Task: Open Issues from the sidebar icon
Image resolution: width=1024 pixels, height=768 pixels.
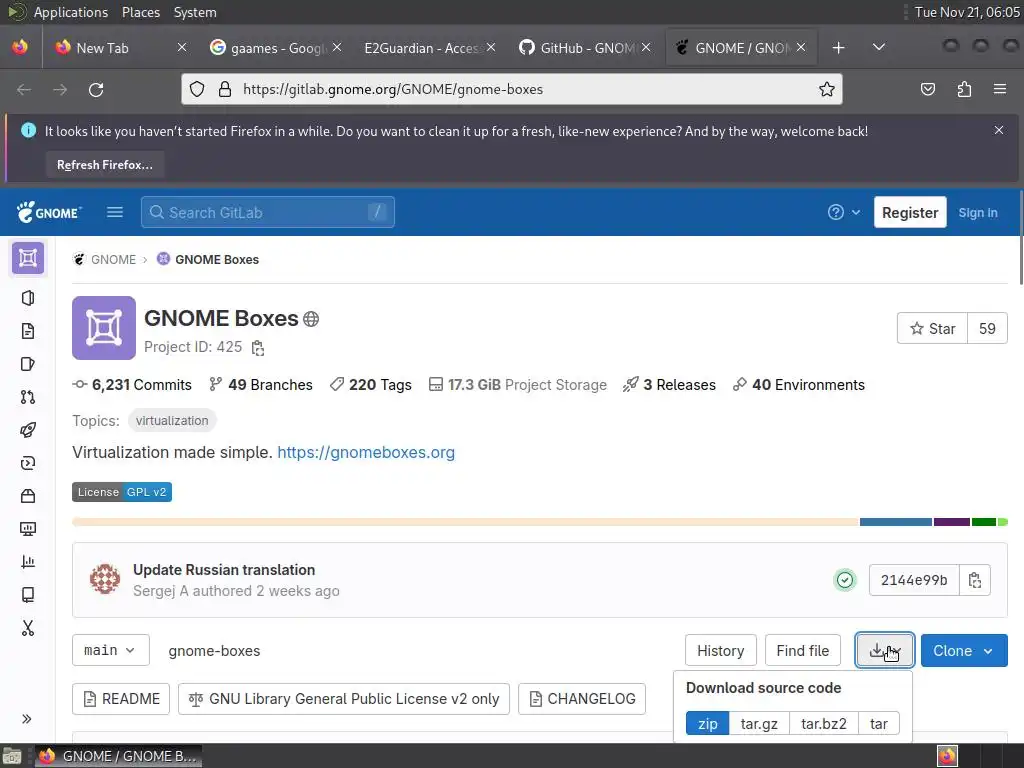Action: pyautogui.click(x=27, y=364)
